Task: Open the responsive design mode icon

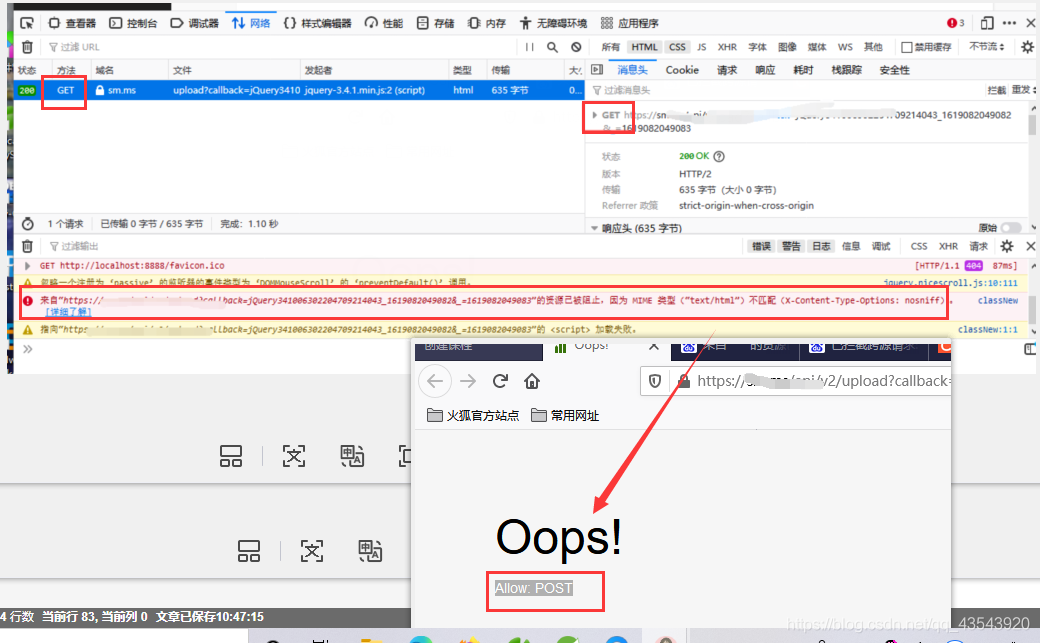Action: [987, 23]
